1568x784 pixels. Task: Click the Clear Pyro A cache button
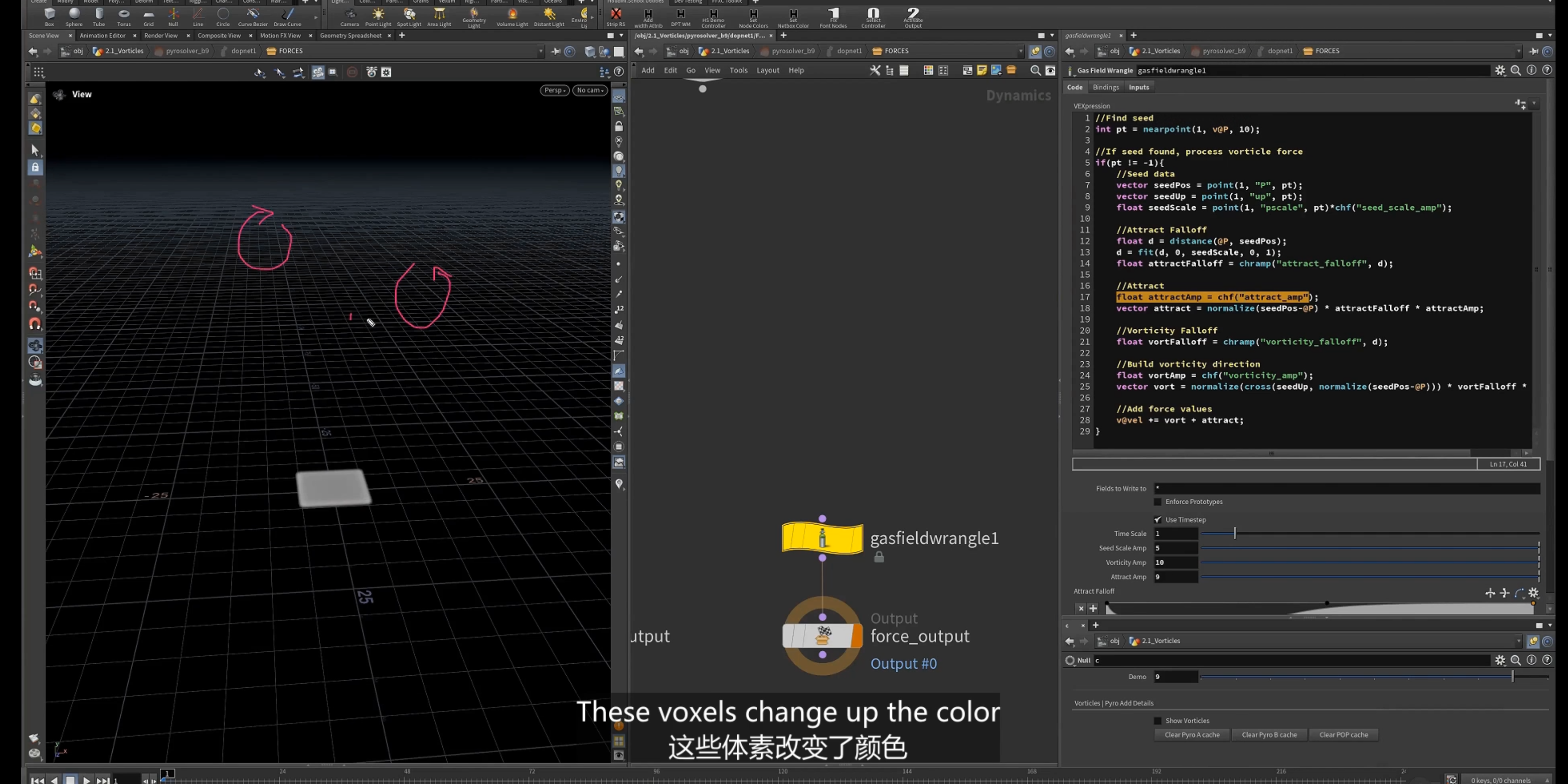coord(1192,735)
